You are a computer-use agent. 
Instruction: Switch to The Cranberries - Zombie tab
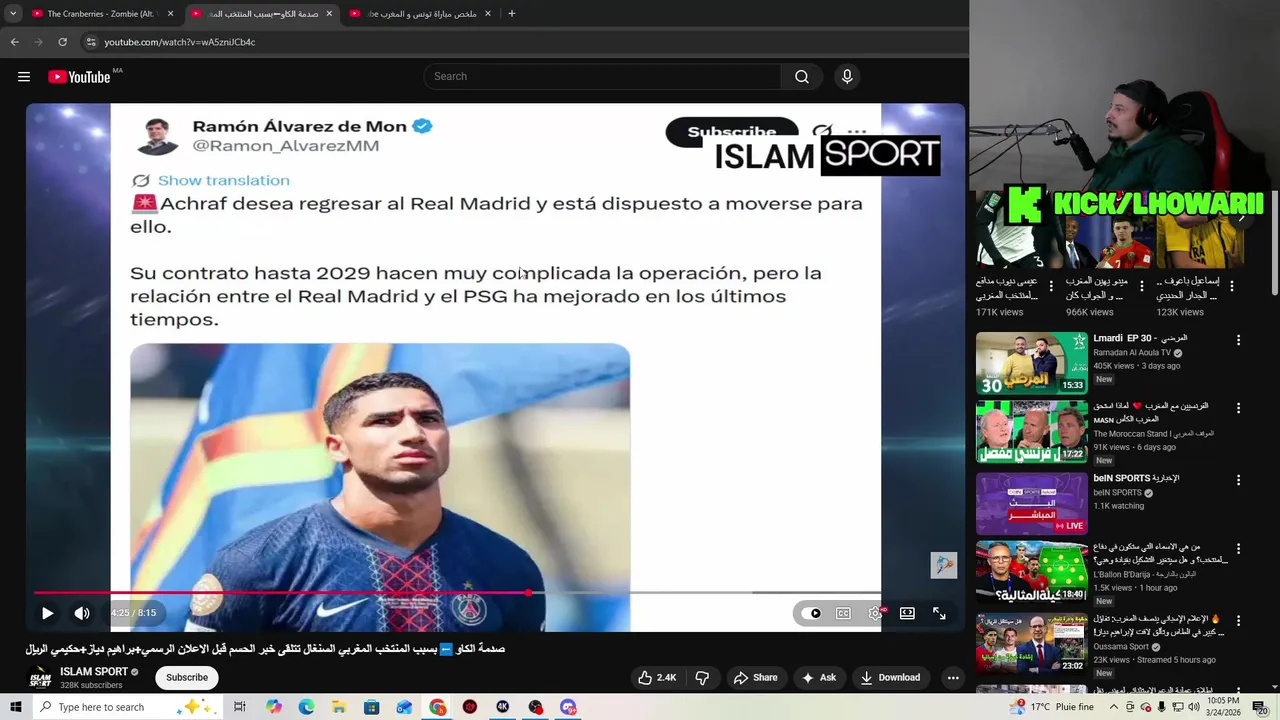tap(100, 14)
